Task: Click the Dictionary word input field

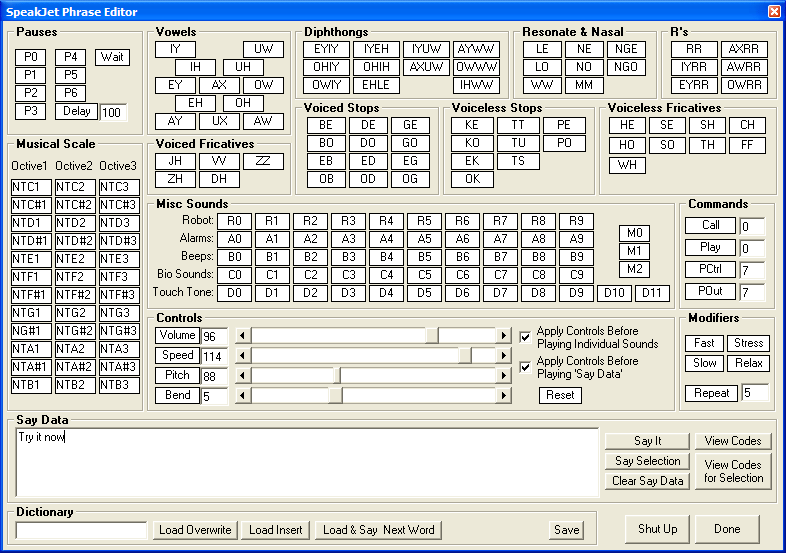Action: coord(81,530)
